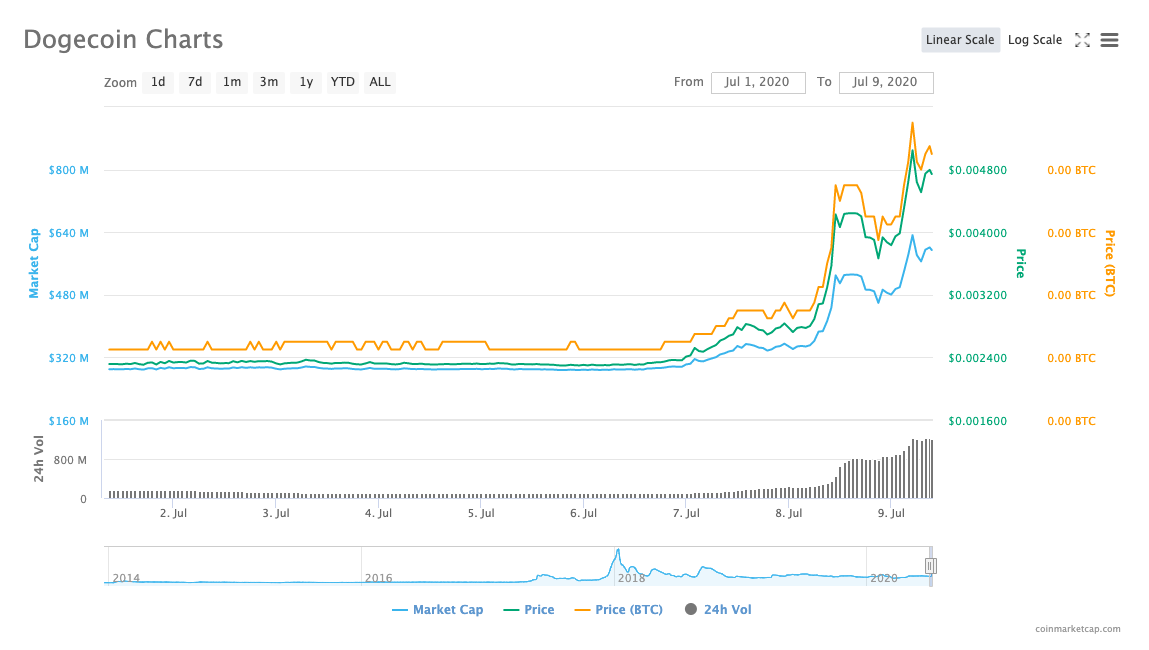Toggle Price series in legend

(x=529, y=610)
